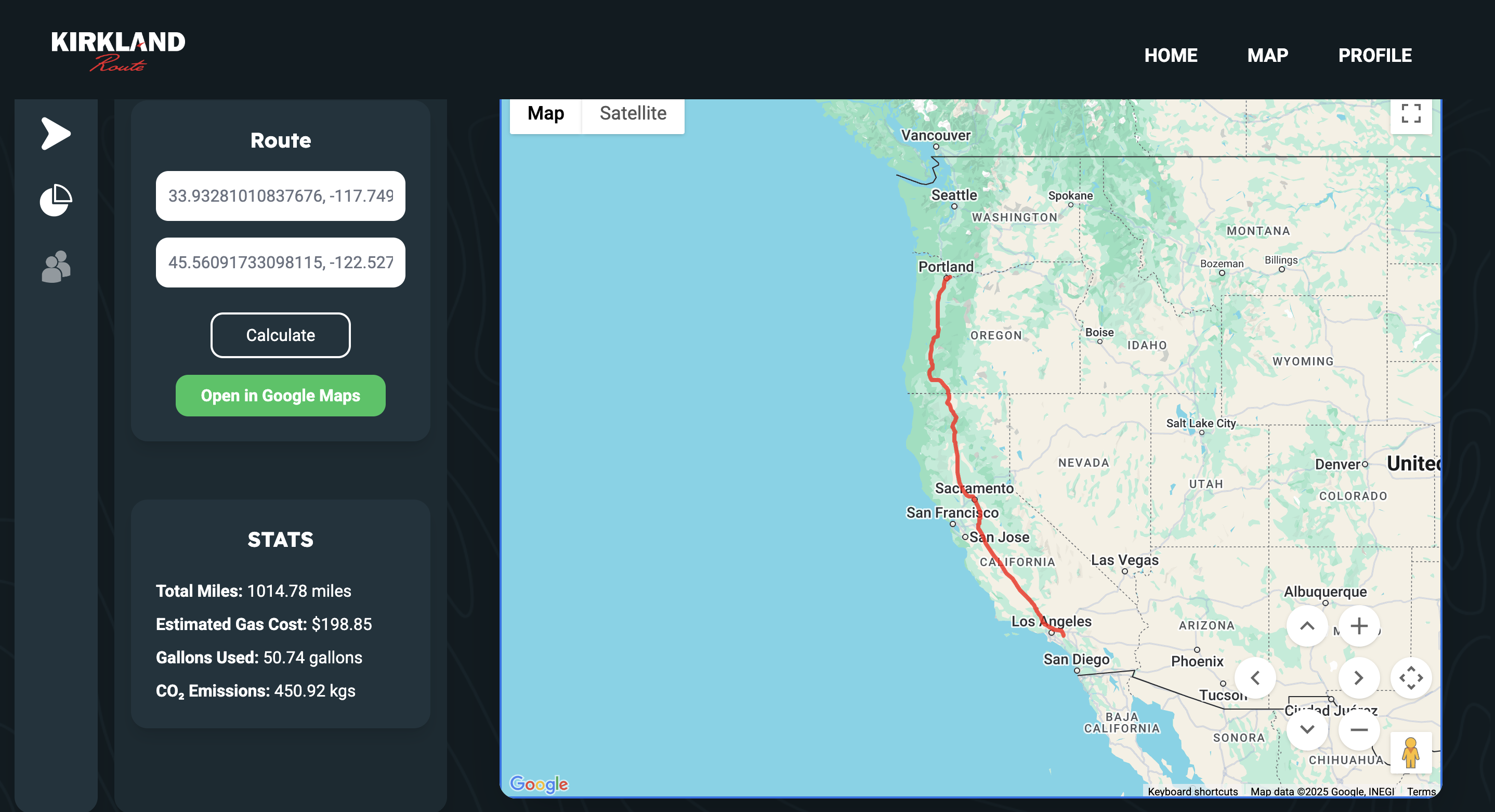1495x812 pixels.
Task: Click the route arrow sidebar icon
Action: (56, 134)
